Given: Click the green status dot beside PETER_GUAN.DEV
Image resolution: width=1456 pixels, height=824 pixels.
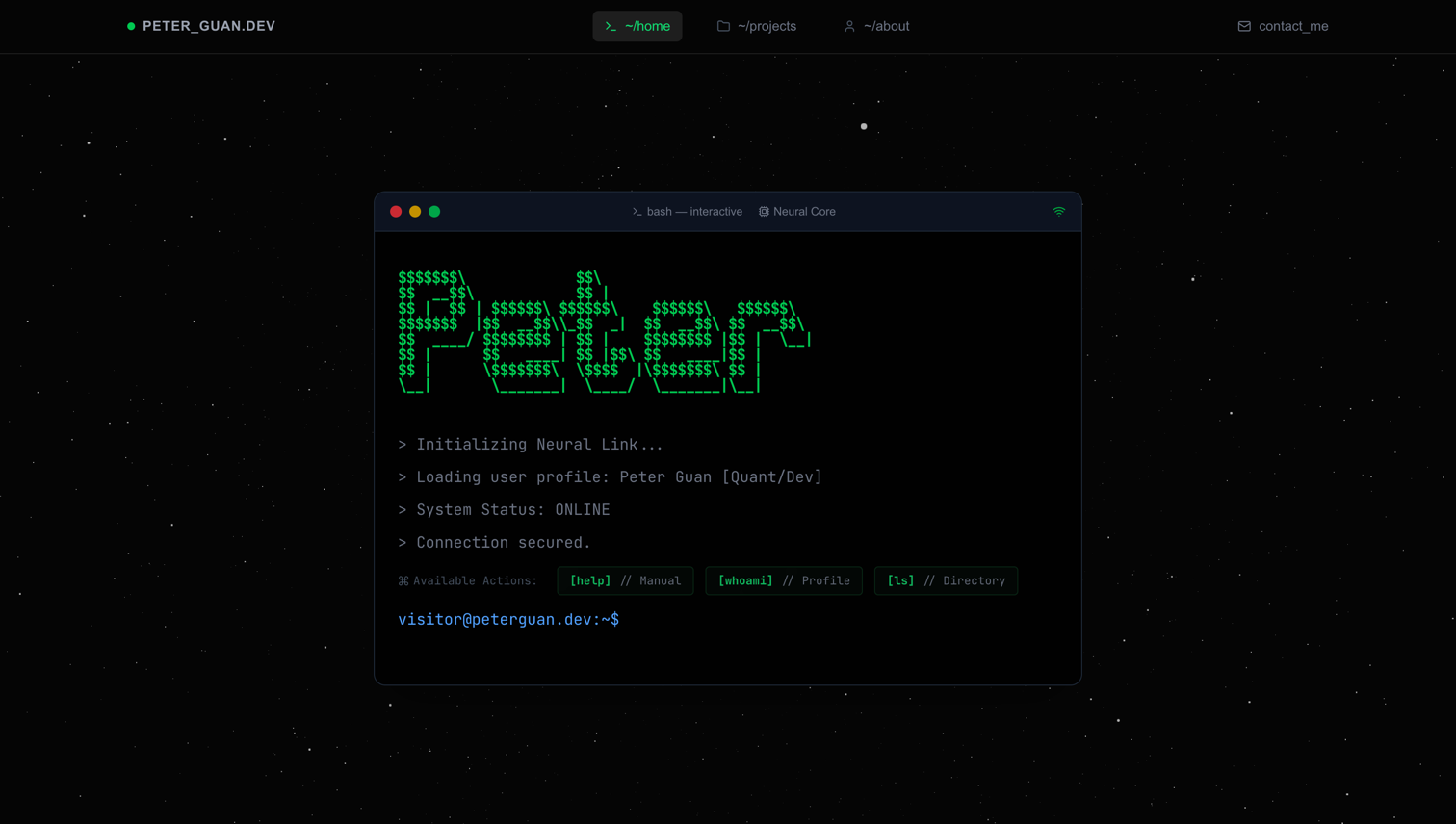Looking at the screenshot, I should click(130, 26).
